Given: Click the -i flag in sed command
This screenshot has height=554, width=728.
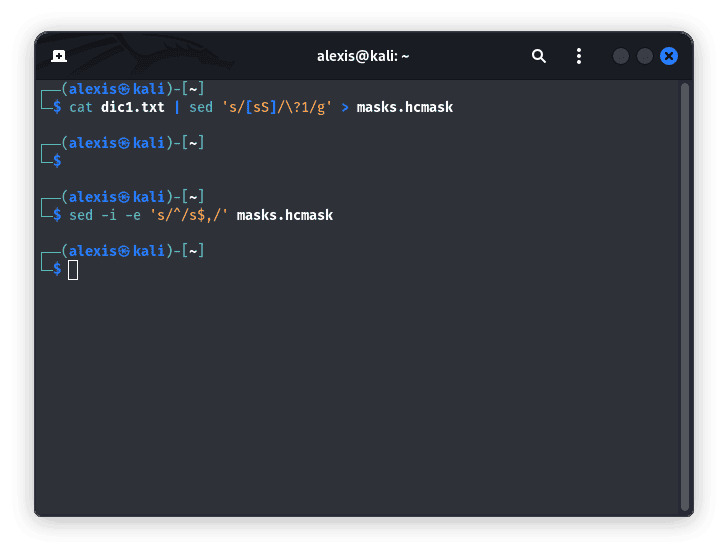Looking at the screenshot, I should (x=109, y=215).
